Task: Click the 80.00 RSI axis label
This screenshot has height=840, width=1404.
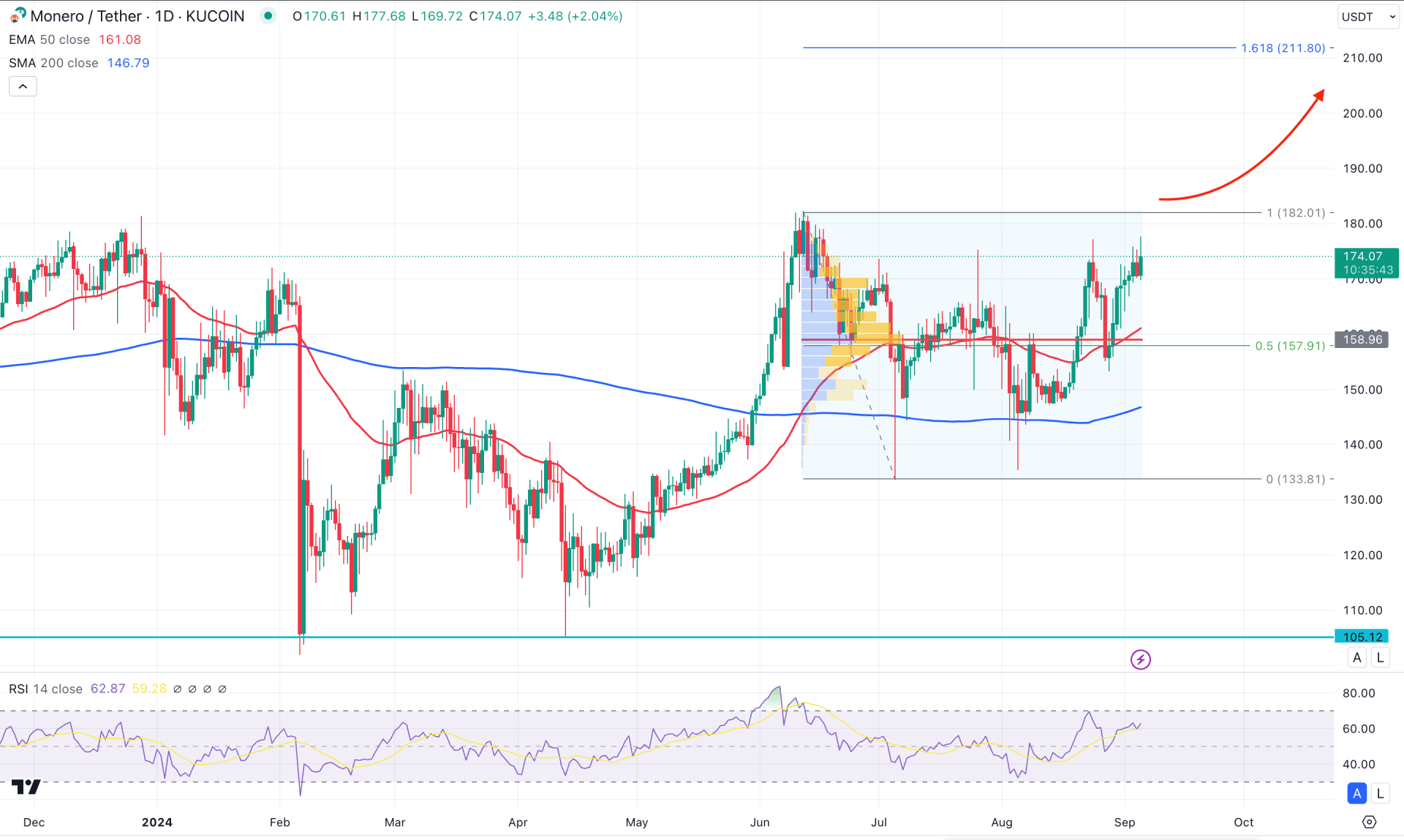Action: (1359, 693)
